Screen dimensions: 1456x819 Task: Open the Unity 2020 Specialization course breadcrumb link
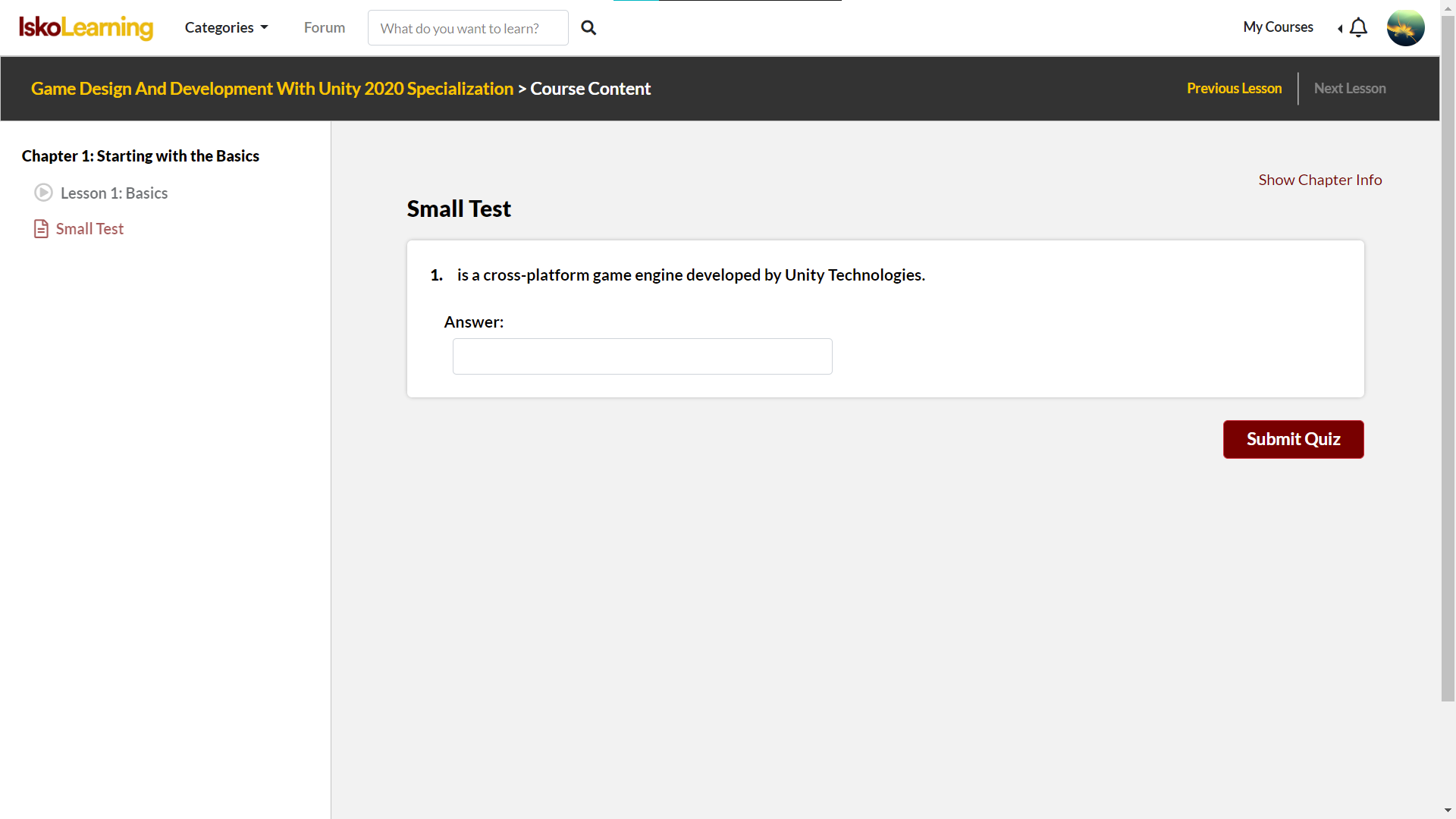pos(272,89)
